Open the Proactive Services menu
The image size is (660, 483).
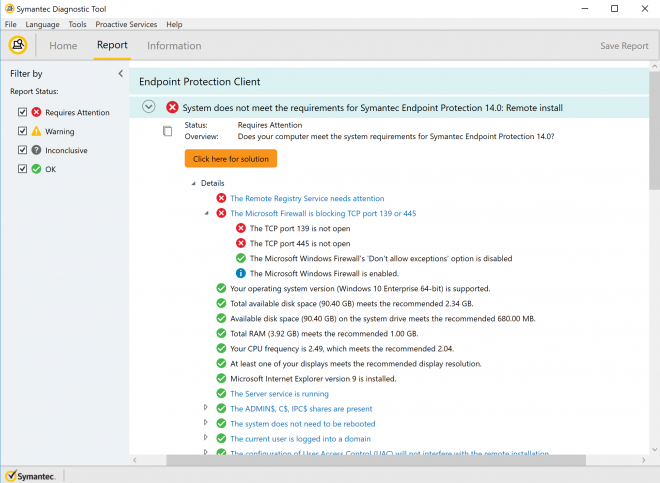click(x=126, y=24)
